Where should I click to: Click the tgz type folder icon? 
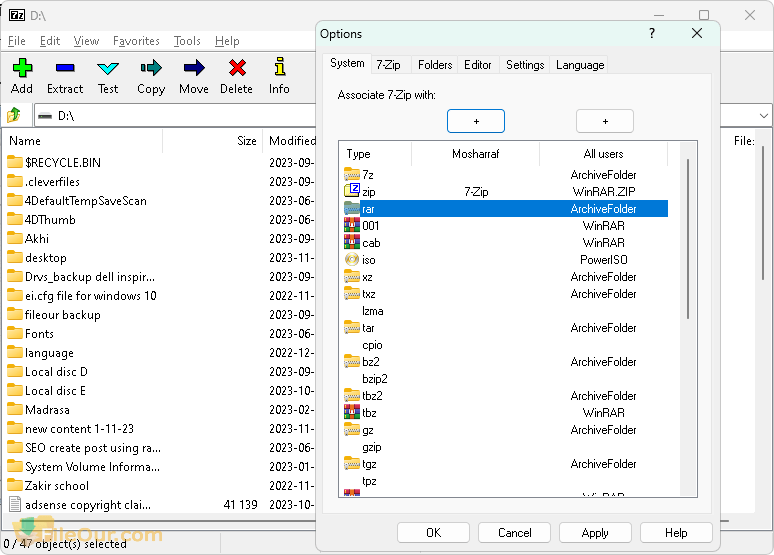click(351, 463)
